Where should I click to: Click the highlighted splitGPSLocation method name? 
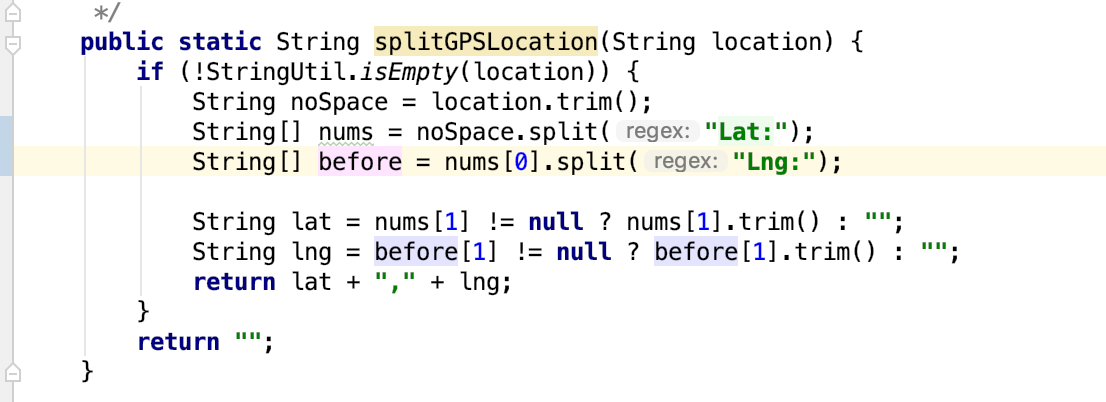coord(486,42)
